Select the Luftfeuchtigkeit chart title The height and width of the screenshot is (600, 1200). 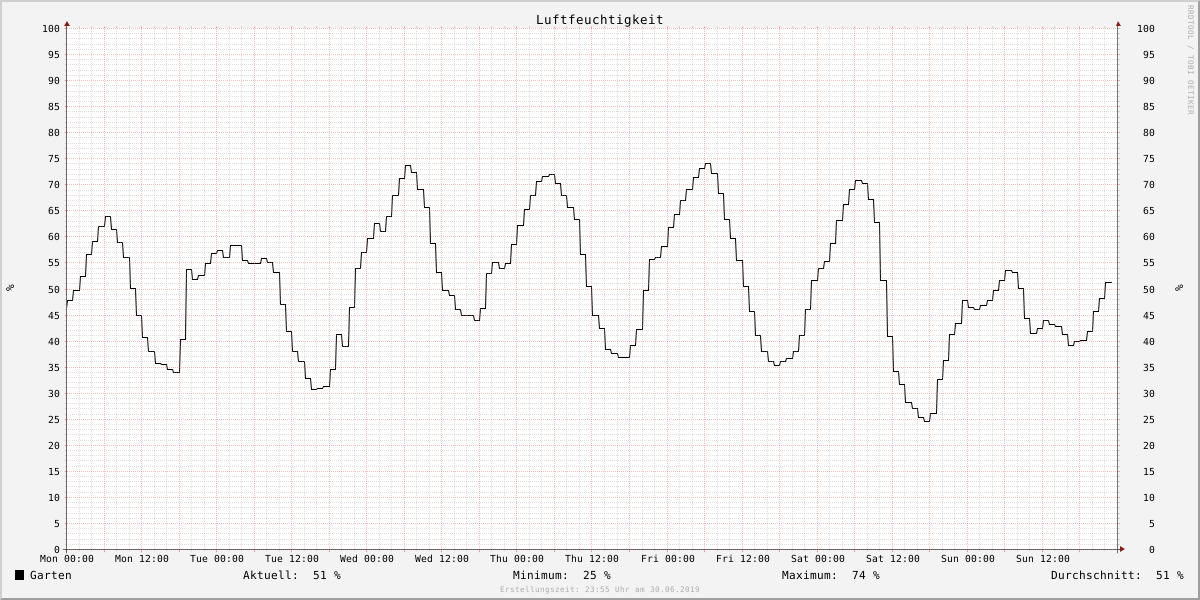(599, 19)
